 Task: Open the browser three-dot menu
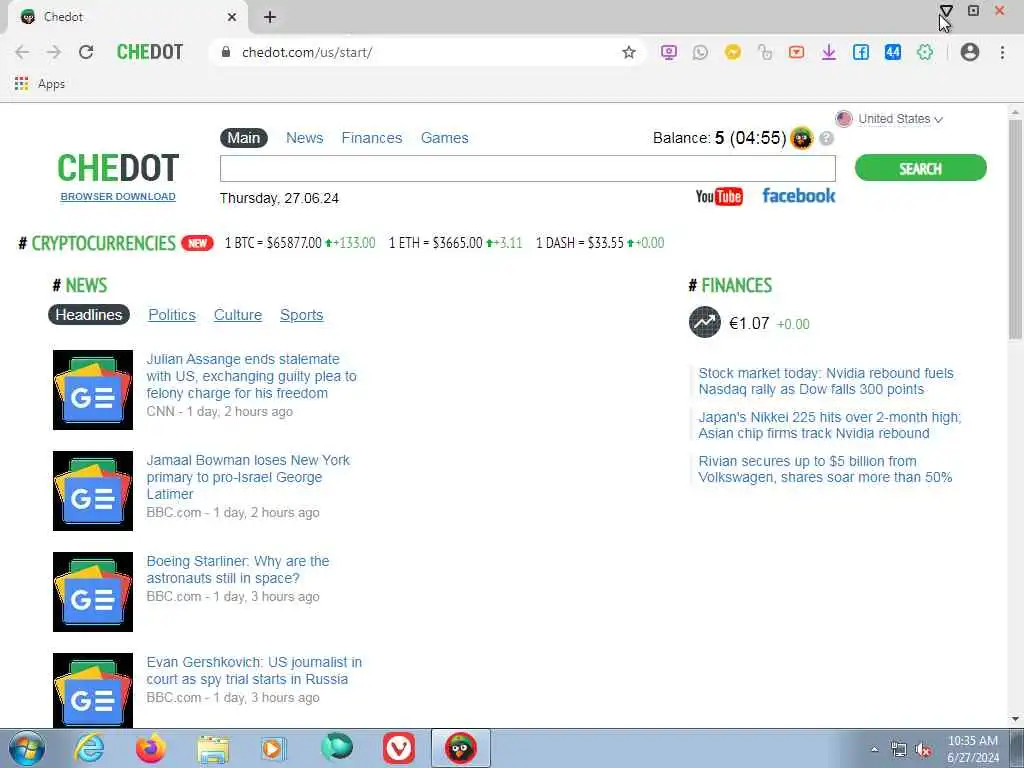(1002, 52)
